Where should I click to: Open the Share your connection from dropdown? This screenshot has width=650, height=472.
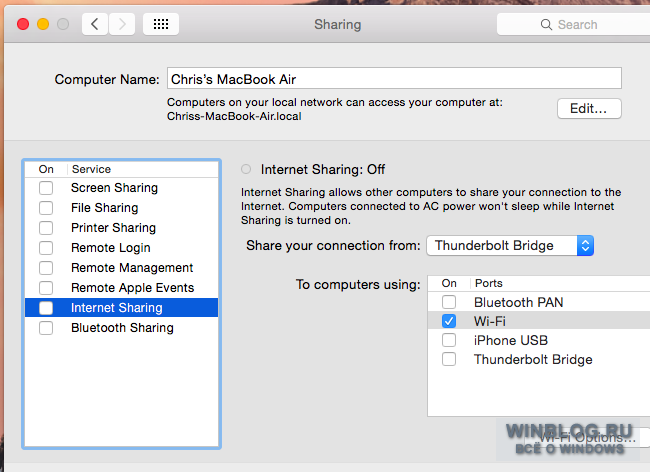coord(510,246)
